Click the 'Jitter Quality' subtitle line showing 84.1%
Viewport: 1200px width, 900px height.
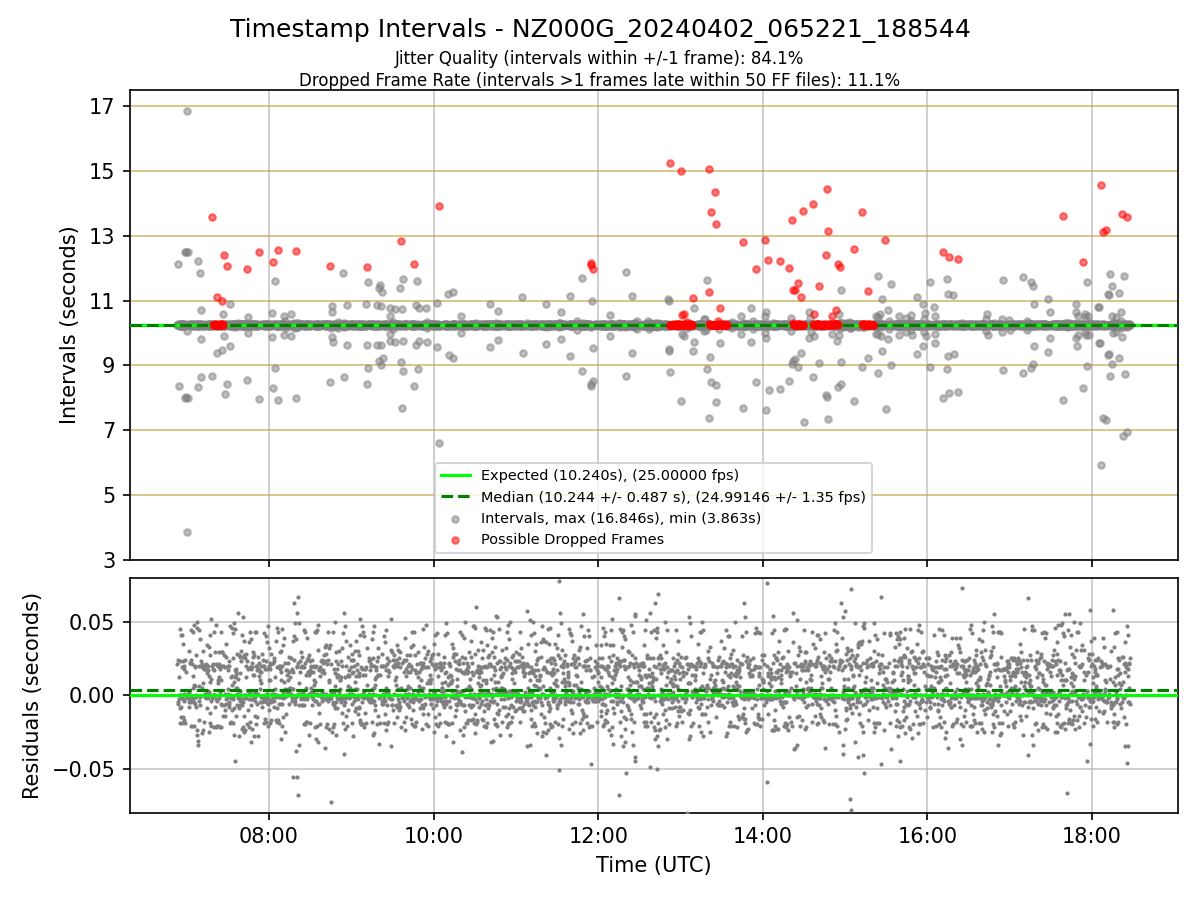(599, 58)
